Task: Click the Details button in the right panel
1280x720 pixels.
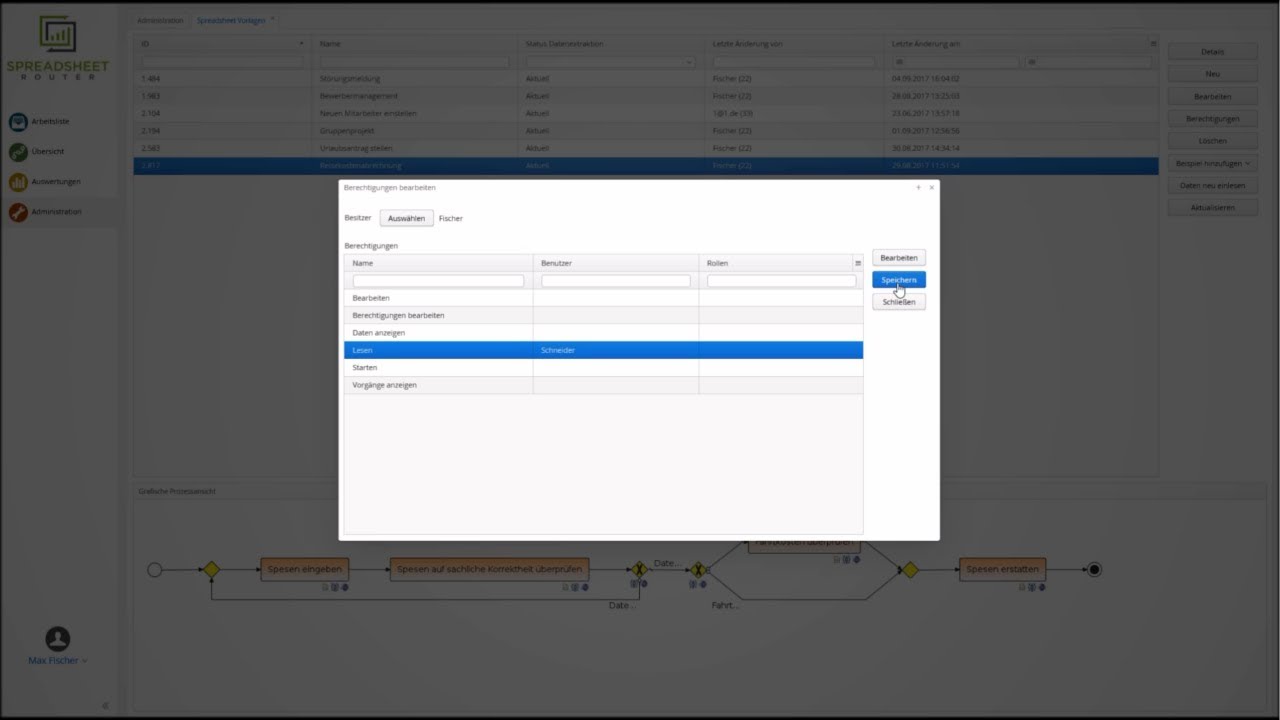Action: tap(1212, 52)
